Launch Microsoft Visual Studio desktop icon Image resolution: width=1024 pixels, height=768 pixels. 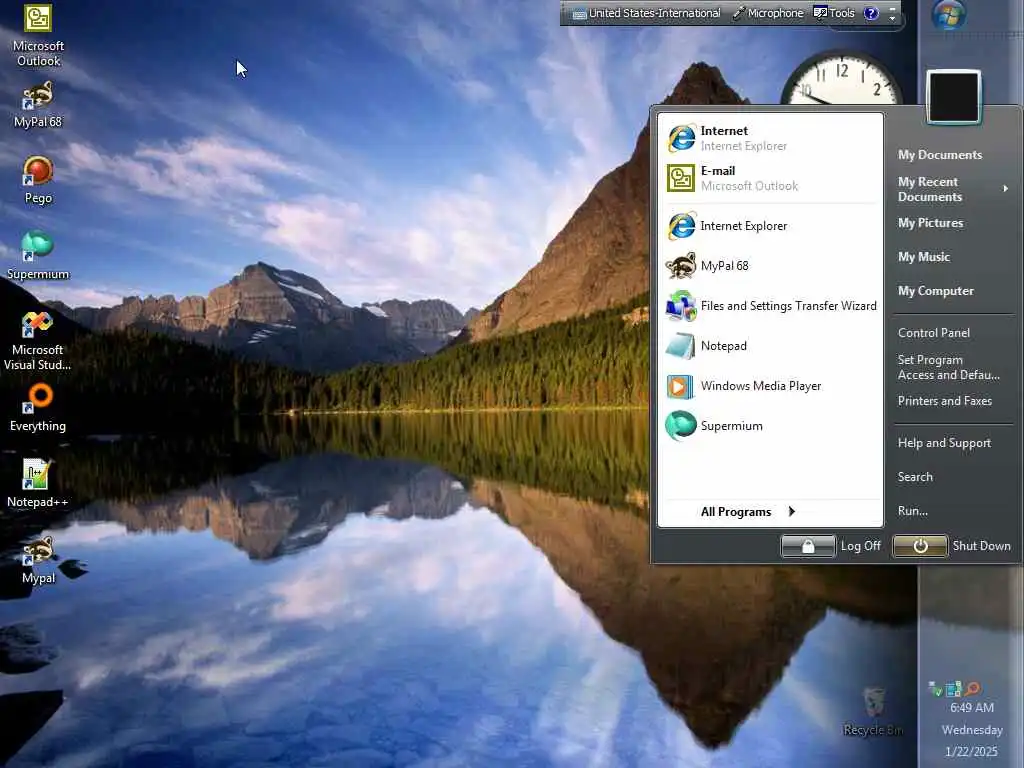[38, 340]
